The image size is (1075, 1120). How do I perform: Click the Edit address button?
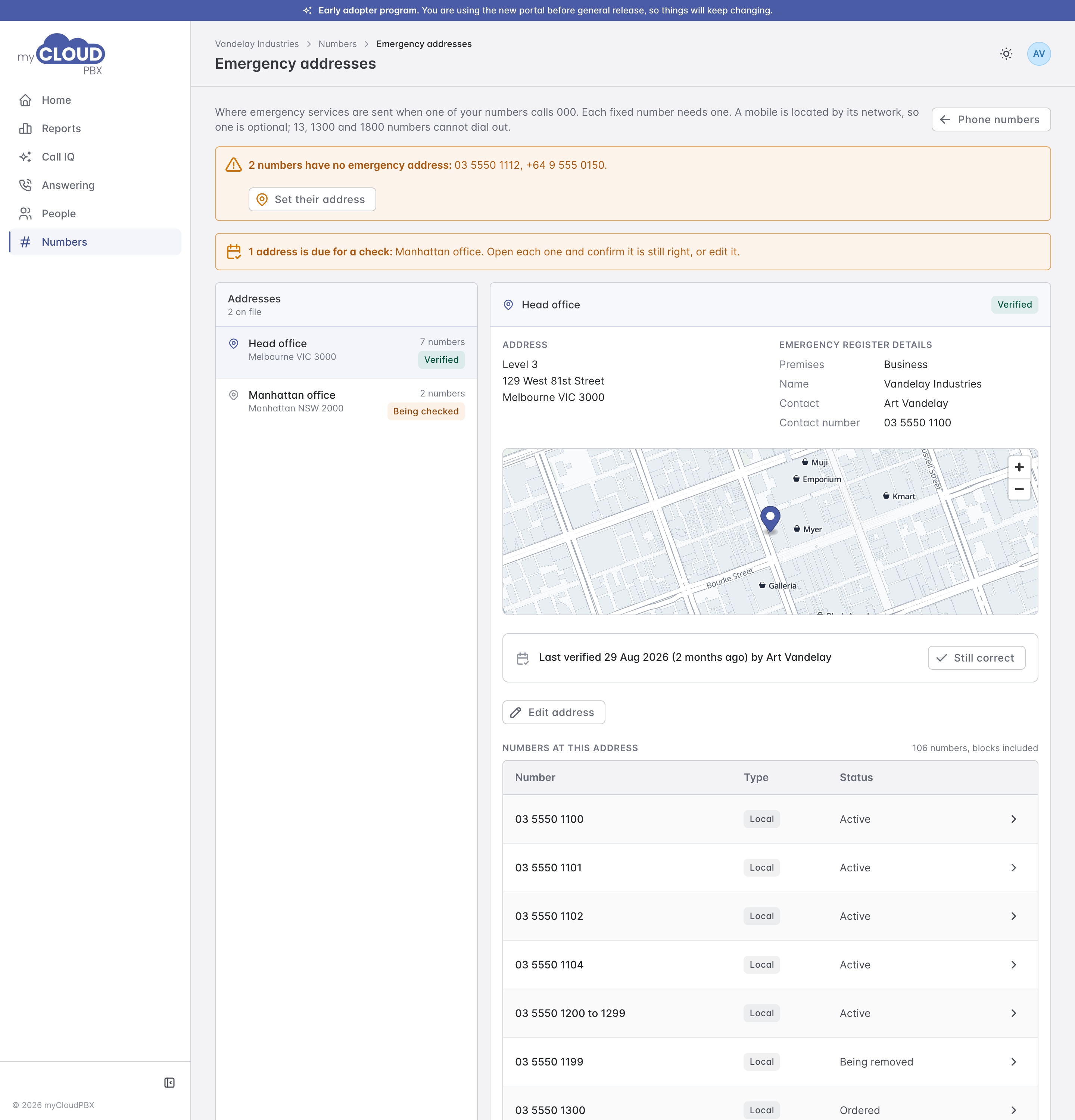tap(554, 713)
